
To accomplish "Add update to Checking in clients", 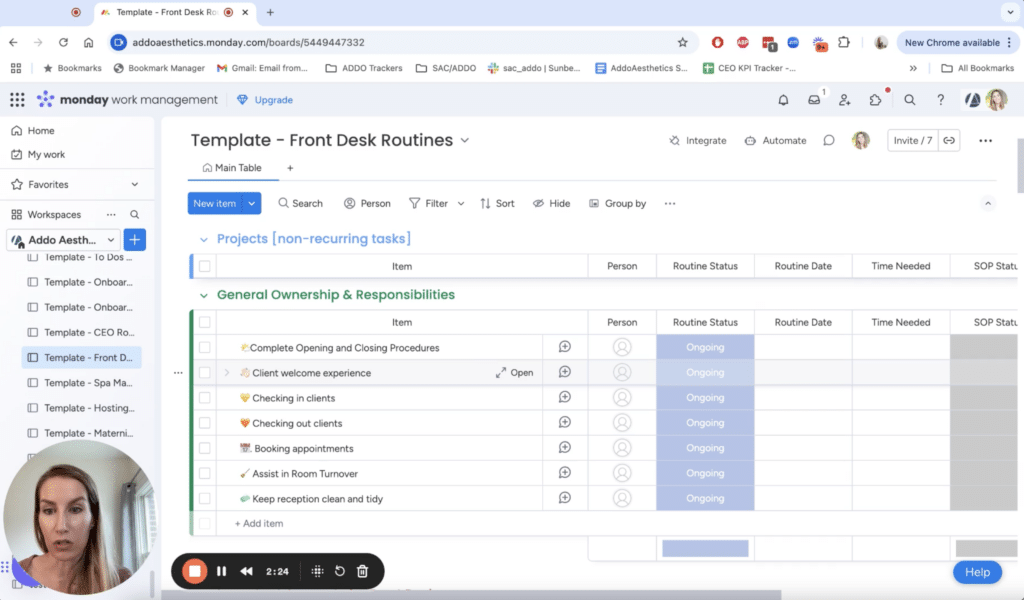I will tap(564, 398).
